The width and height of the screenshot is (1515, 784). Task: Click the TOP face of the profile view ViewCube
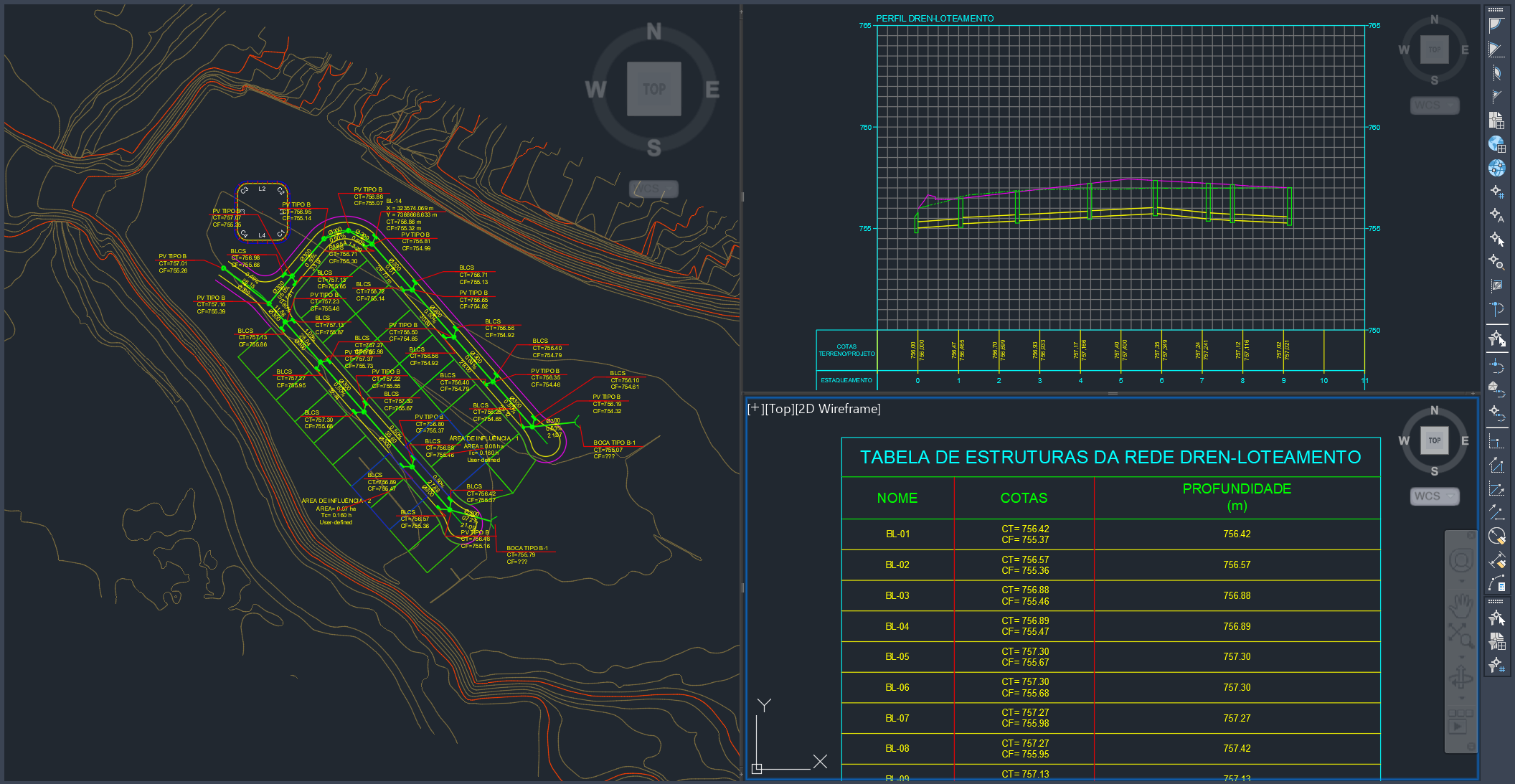click(x=1434, y=49)
